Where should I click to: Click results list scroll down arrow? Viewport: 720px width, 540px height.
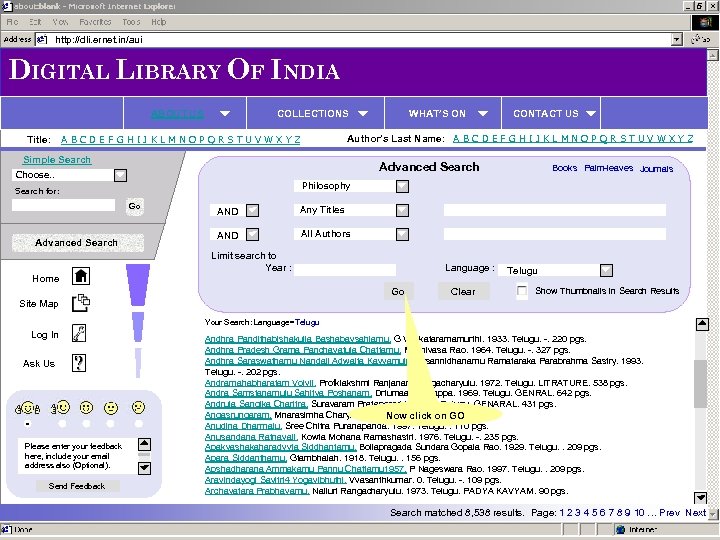[701, 497]
